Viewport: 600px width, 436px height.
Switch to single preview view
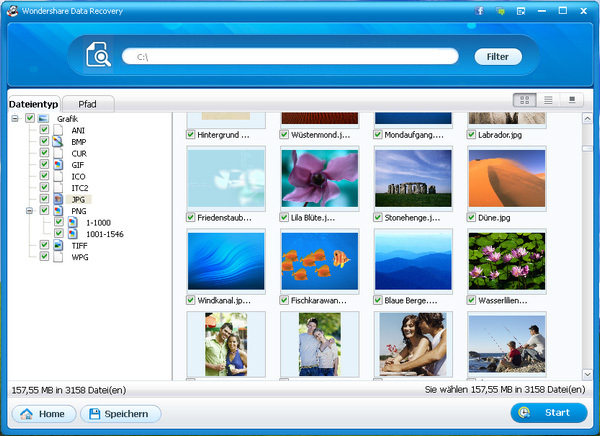pyautogui.click(x=572, y=100)
